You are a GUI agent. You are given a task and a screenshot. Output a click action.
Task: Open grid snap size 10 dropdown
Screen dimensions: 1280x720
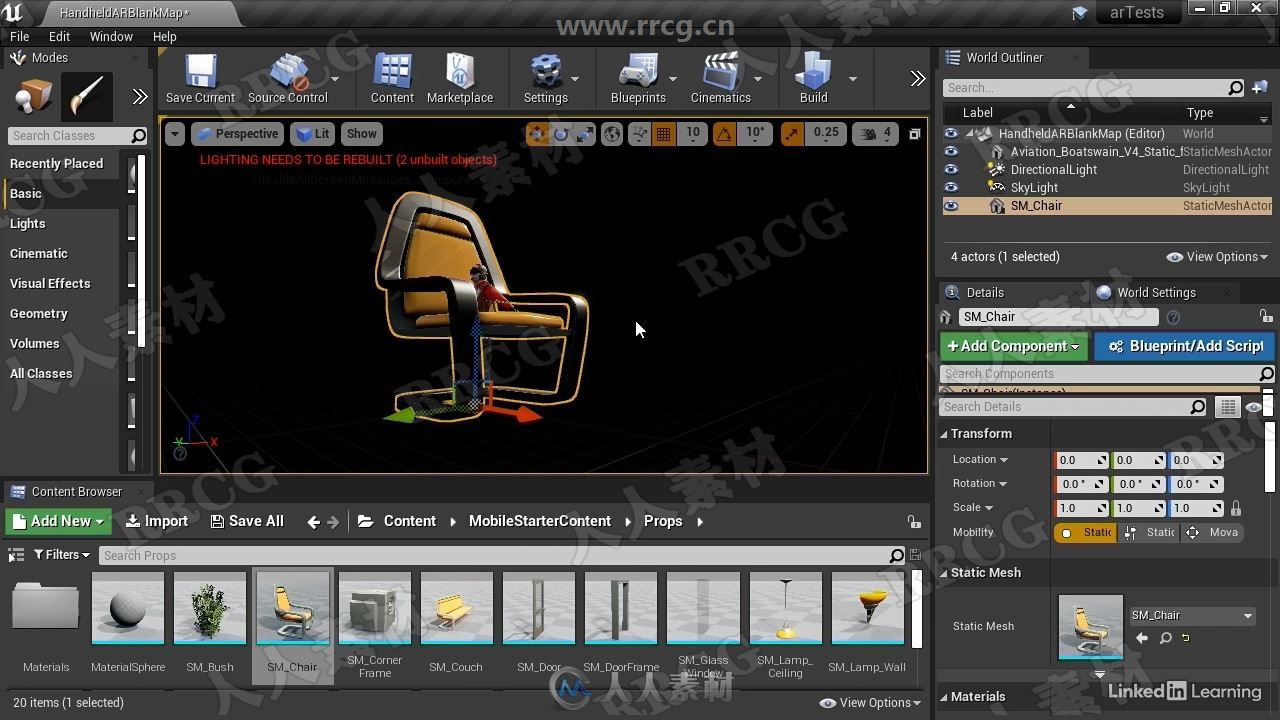click(693, 132)
